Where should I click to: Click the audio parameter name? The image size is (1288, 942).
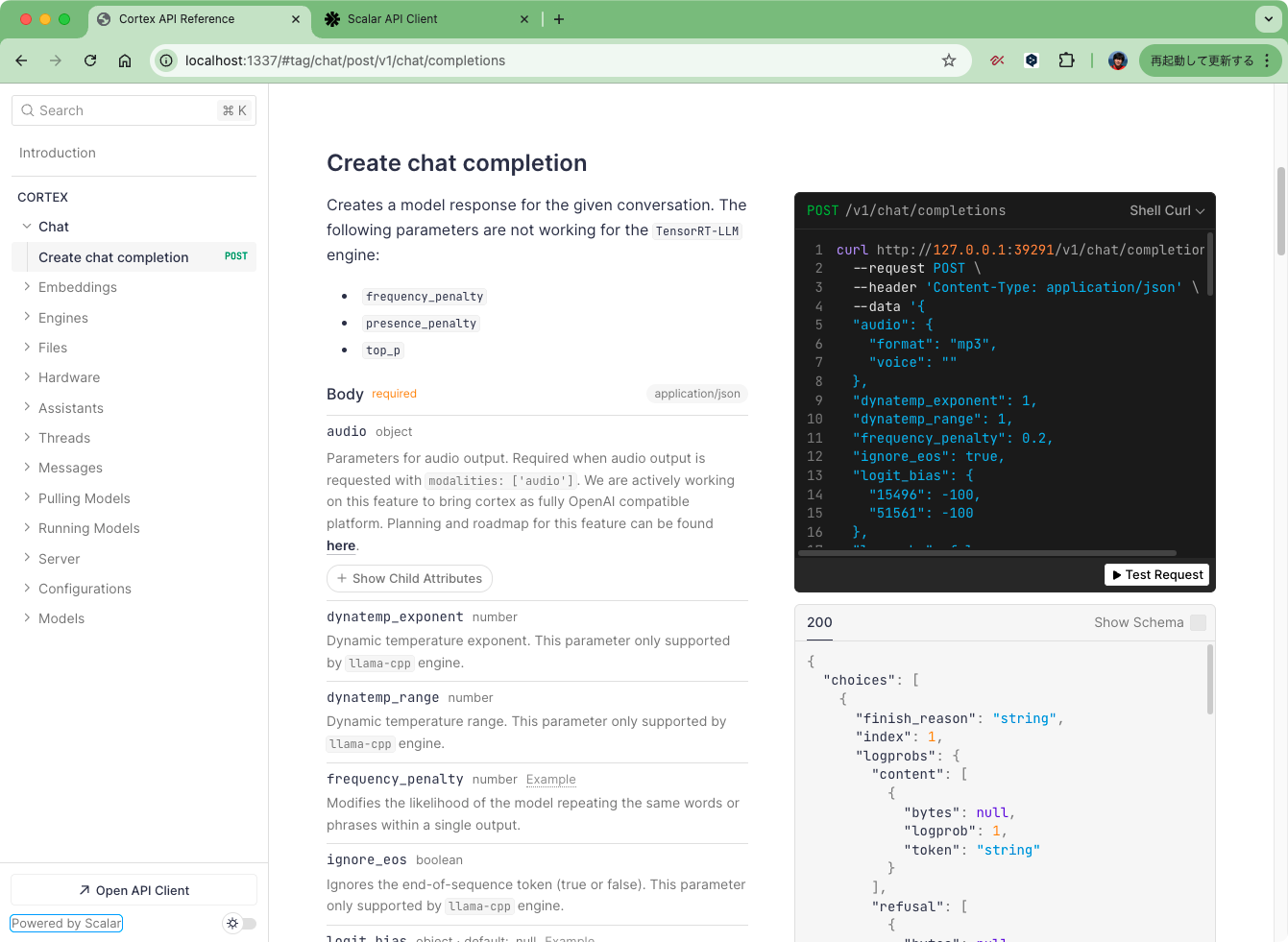click(347, 431)
